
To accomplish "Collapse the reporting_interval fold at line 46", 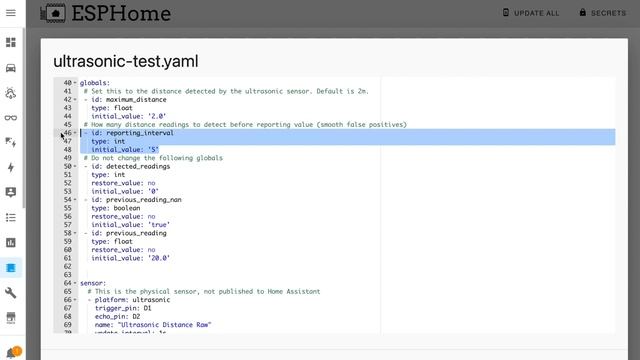I will coord(75,133).
